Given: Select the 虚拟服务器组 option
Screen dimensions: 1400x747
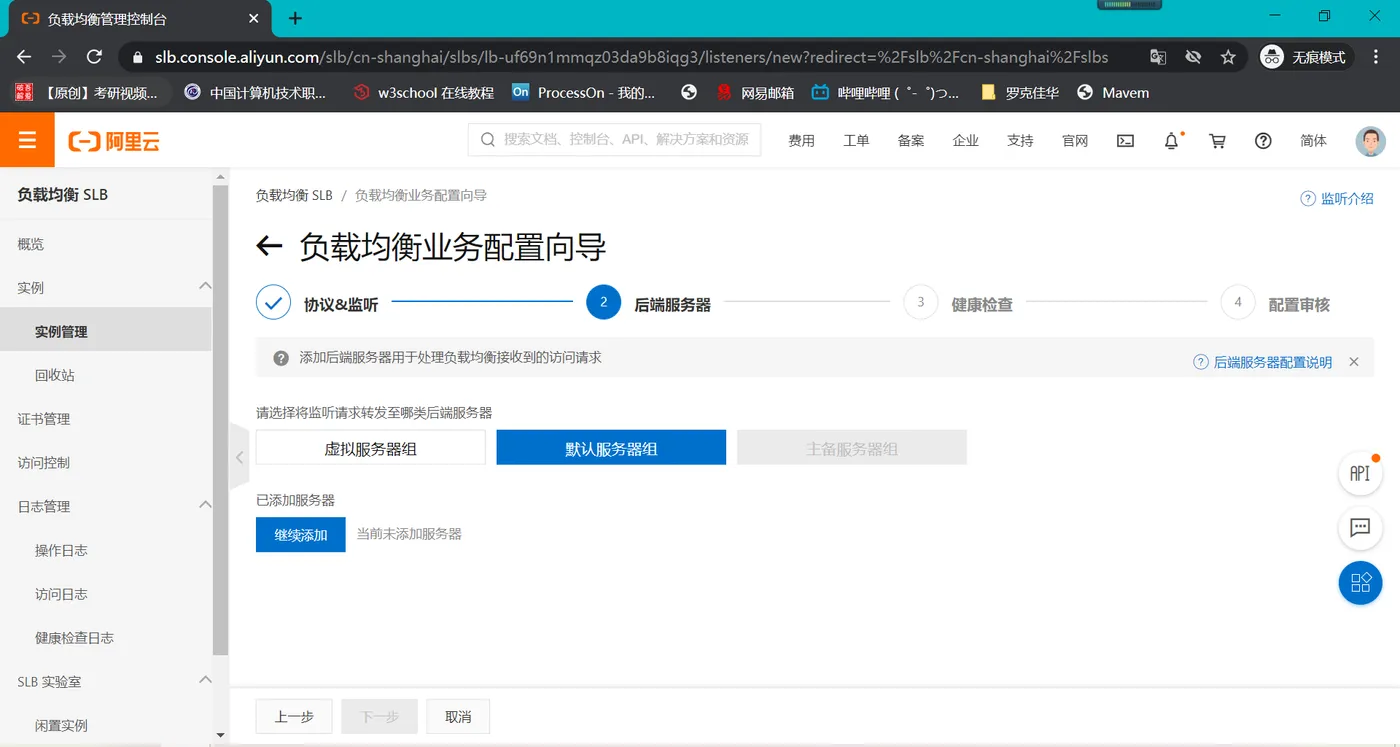Looking at the screenshot, I should tap(371, 448).
